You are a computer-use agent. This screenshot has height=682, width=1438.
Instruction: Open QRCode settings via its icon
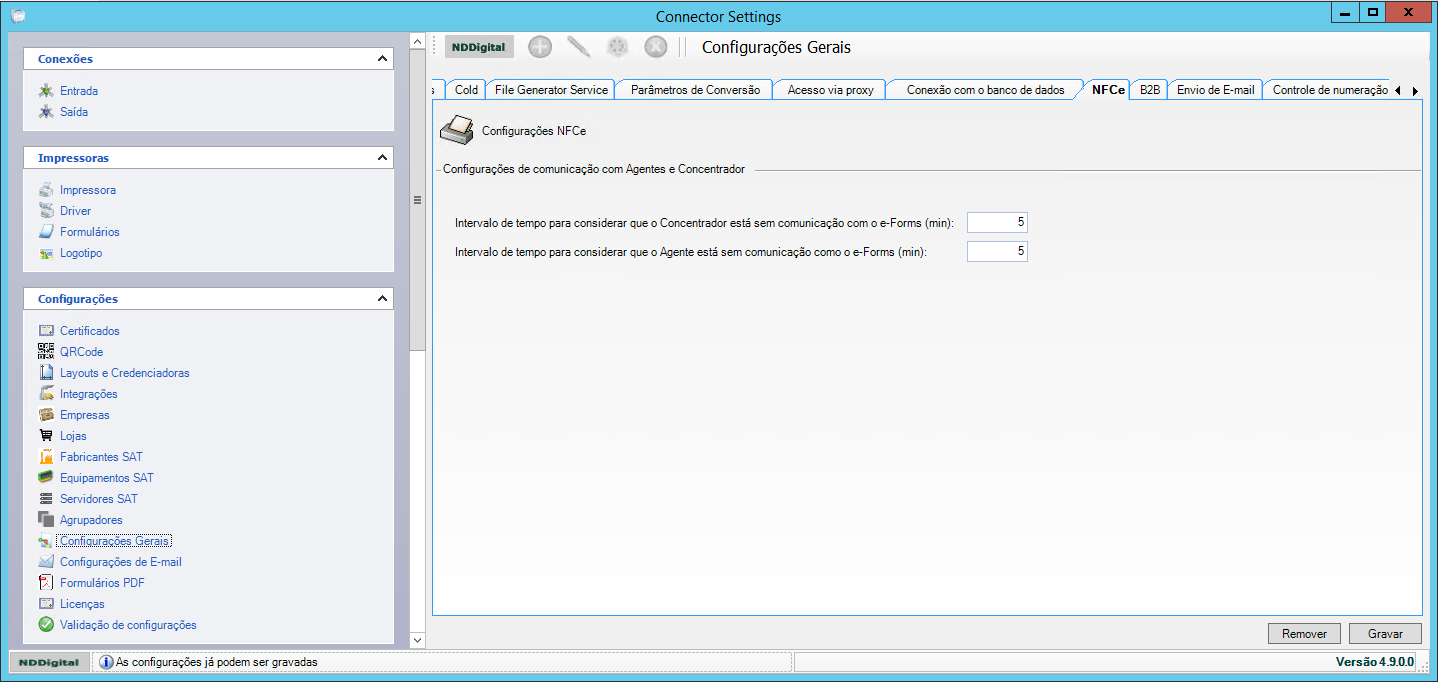[x=46, y=352]
